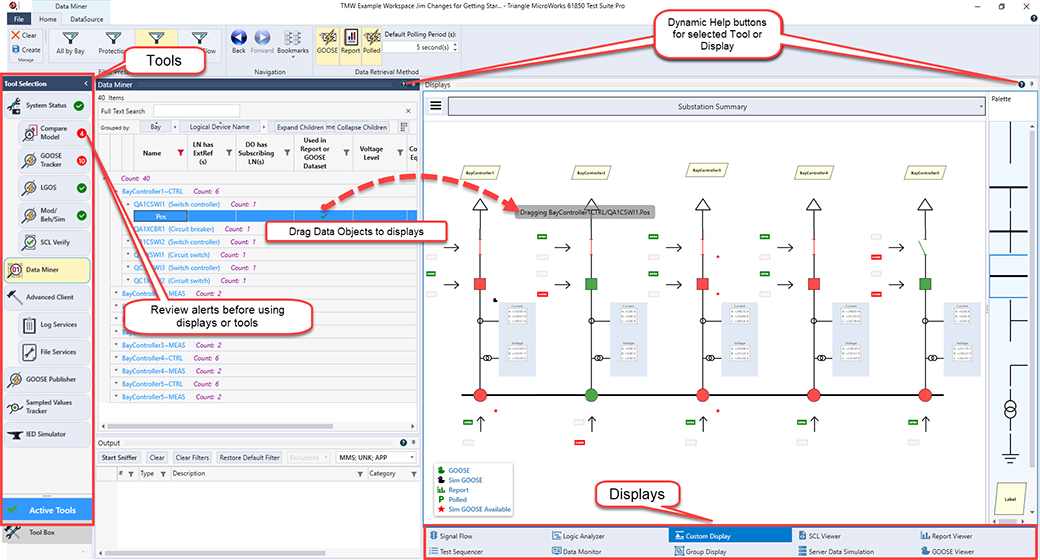
Task: Apply the All by Bay filter preset
Action: pos(70,42)
